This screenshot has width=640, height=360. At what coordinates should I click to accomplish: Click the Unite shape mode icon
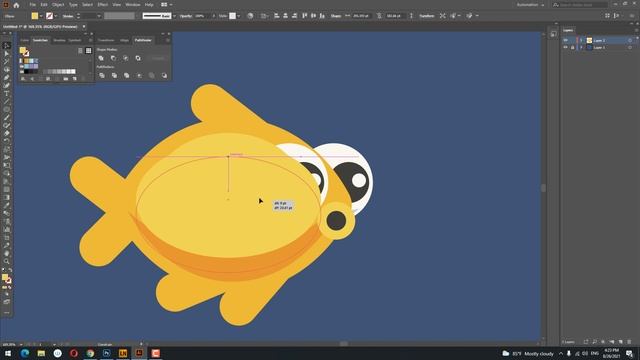click(101, 58)
